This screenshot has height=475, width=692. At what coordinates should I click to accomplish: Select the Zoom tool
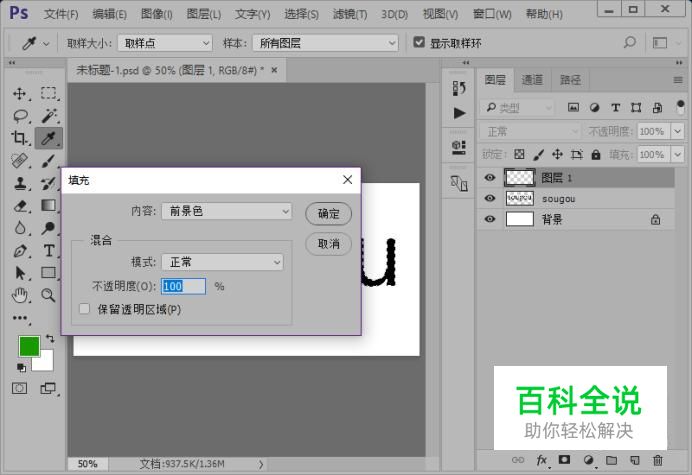click(x=49, y=295)
